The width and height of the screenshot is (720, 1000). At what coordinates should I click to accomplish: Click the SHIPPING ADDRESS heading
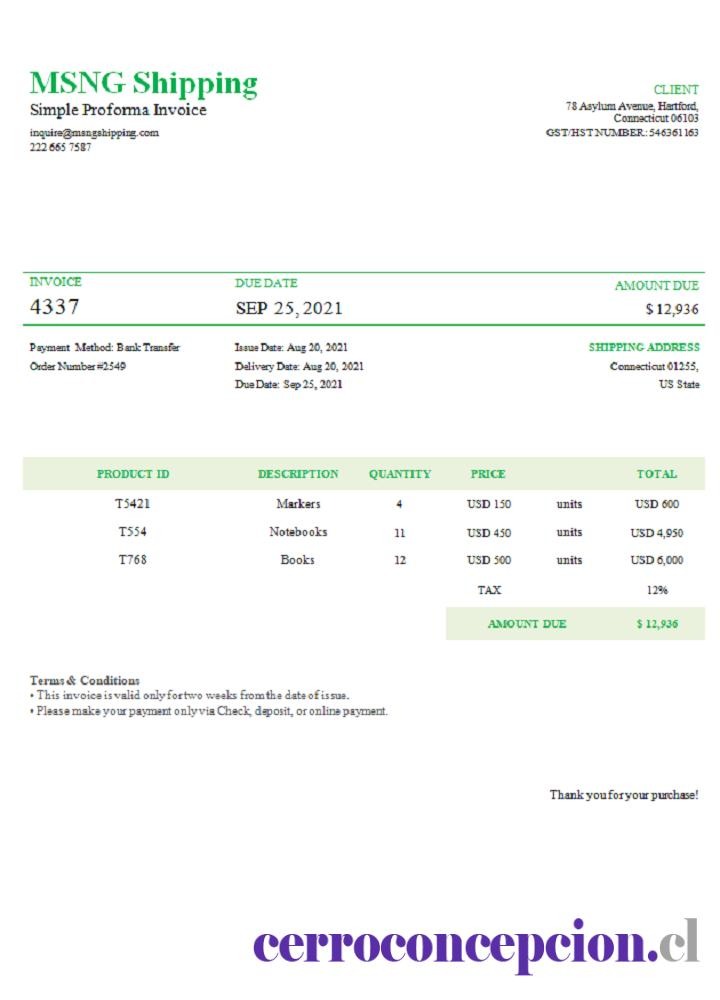click(644, 347)
